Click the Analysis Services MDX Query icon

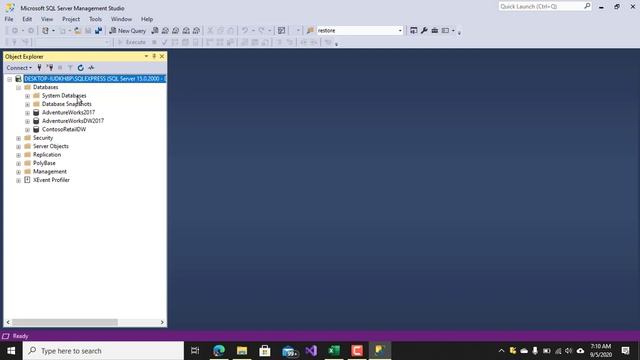pyautogui.click(x=165, y=31)
